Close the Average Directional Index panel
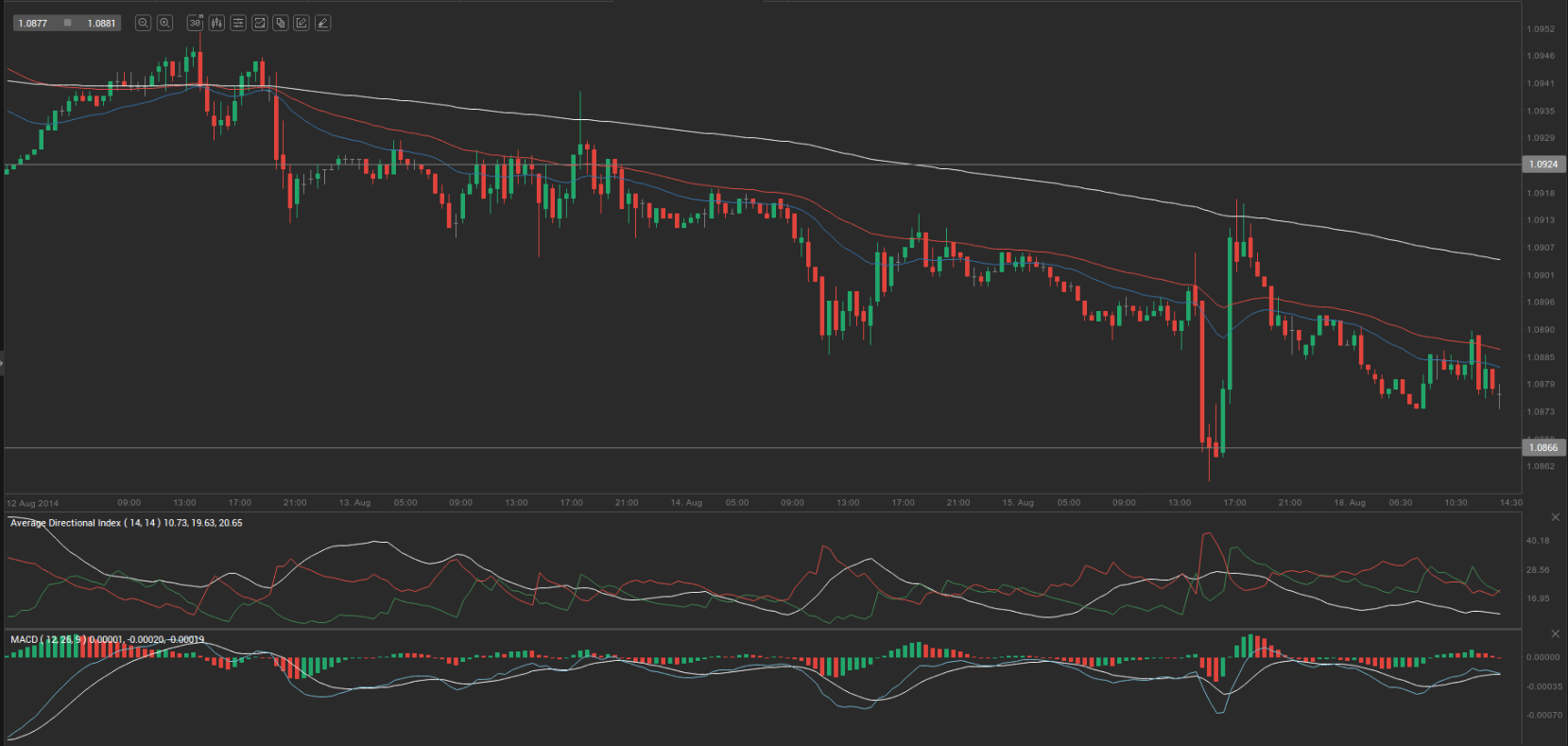 pos(1555,517)
